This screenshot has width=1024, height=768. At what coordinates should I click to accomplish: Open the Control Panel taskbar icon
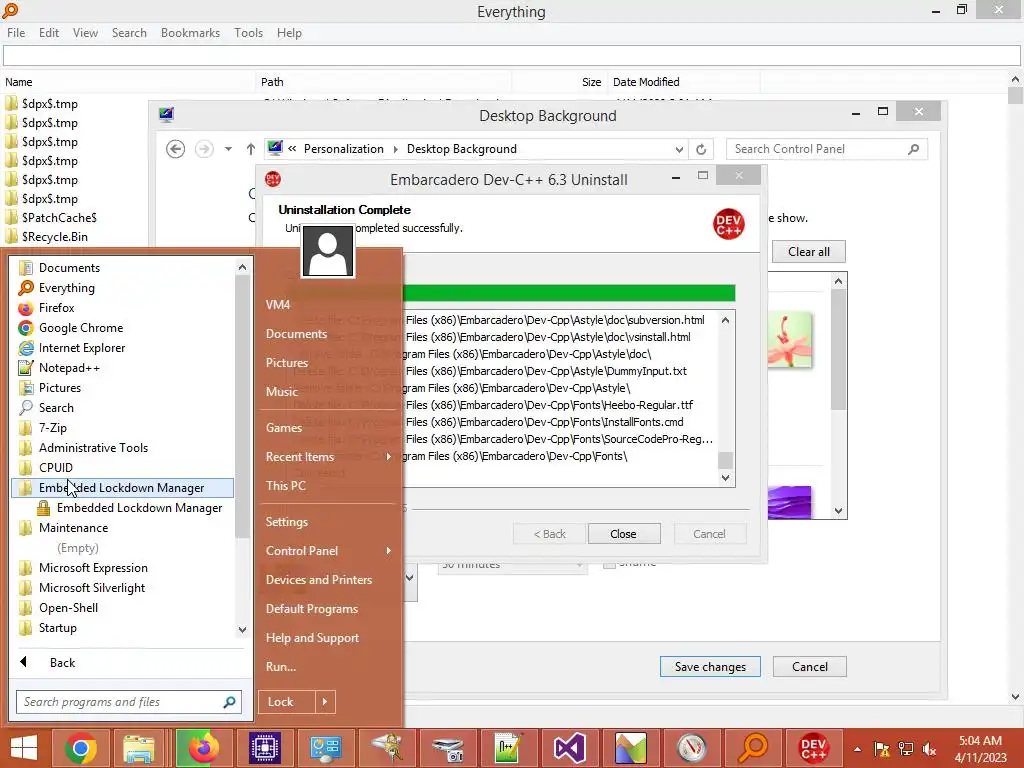coord(325,748)
